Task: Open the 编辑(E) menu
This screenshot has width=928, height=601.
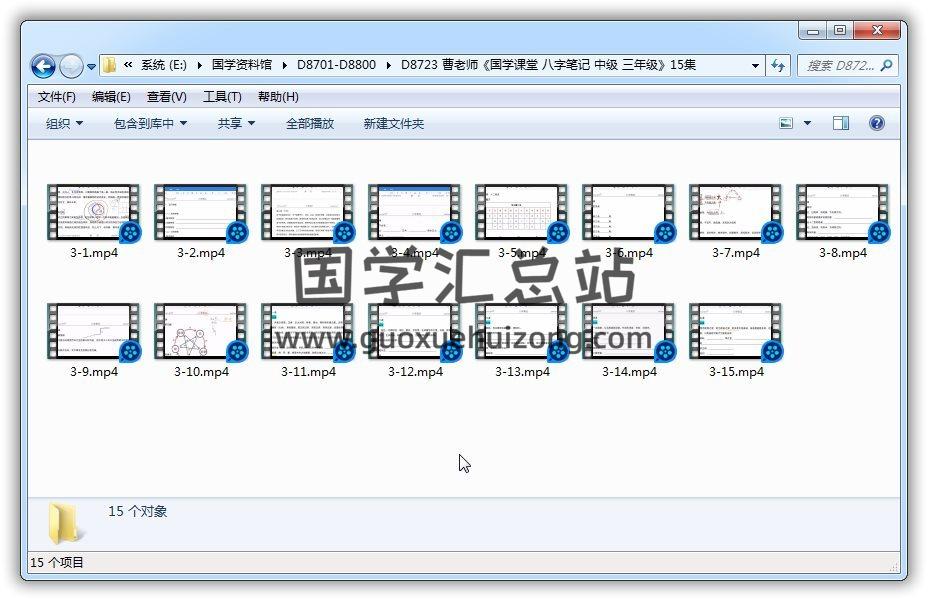Action: coord(111,97)
